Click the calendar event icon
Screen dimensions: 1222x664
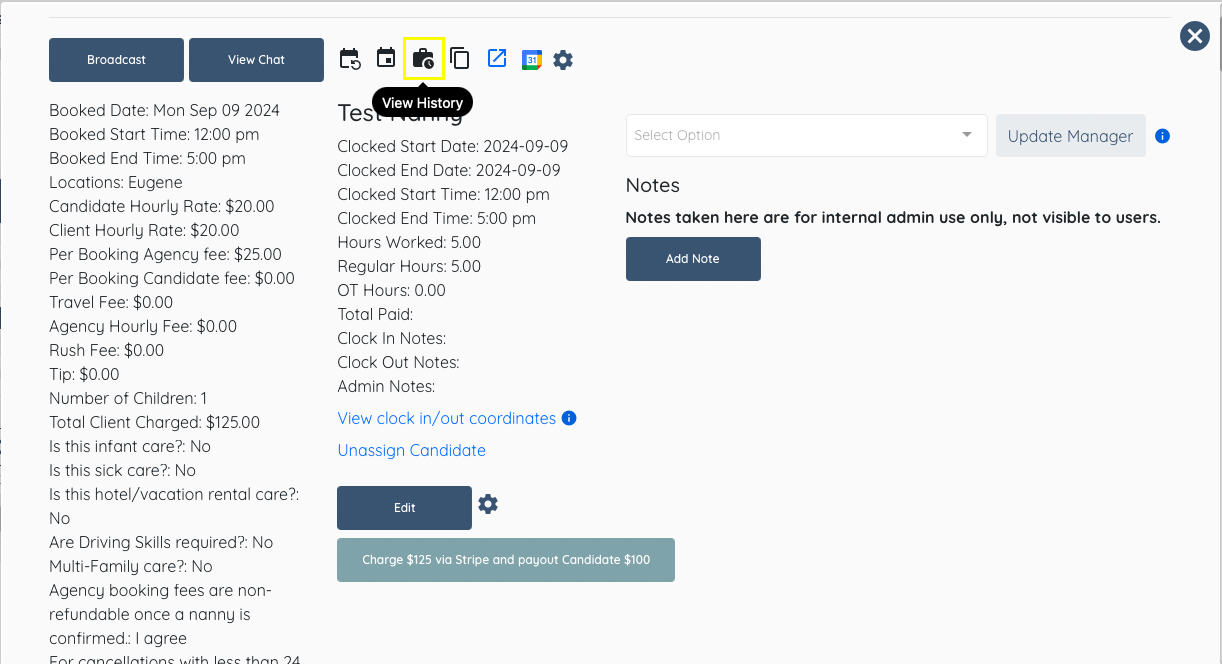(386, 58)
